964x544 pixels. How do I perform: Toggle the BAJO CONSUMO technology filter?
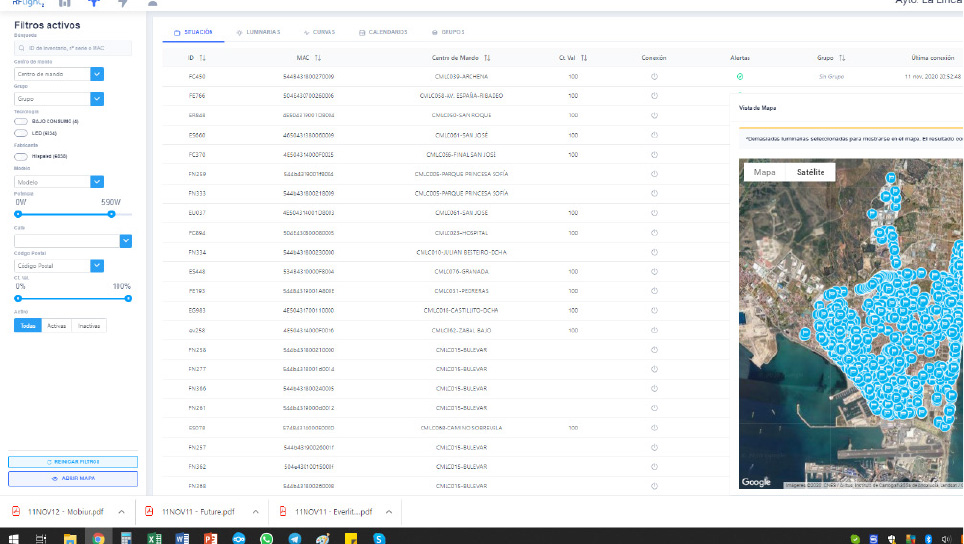click(21, 121)
